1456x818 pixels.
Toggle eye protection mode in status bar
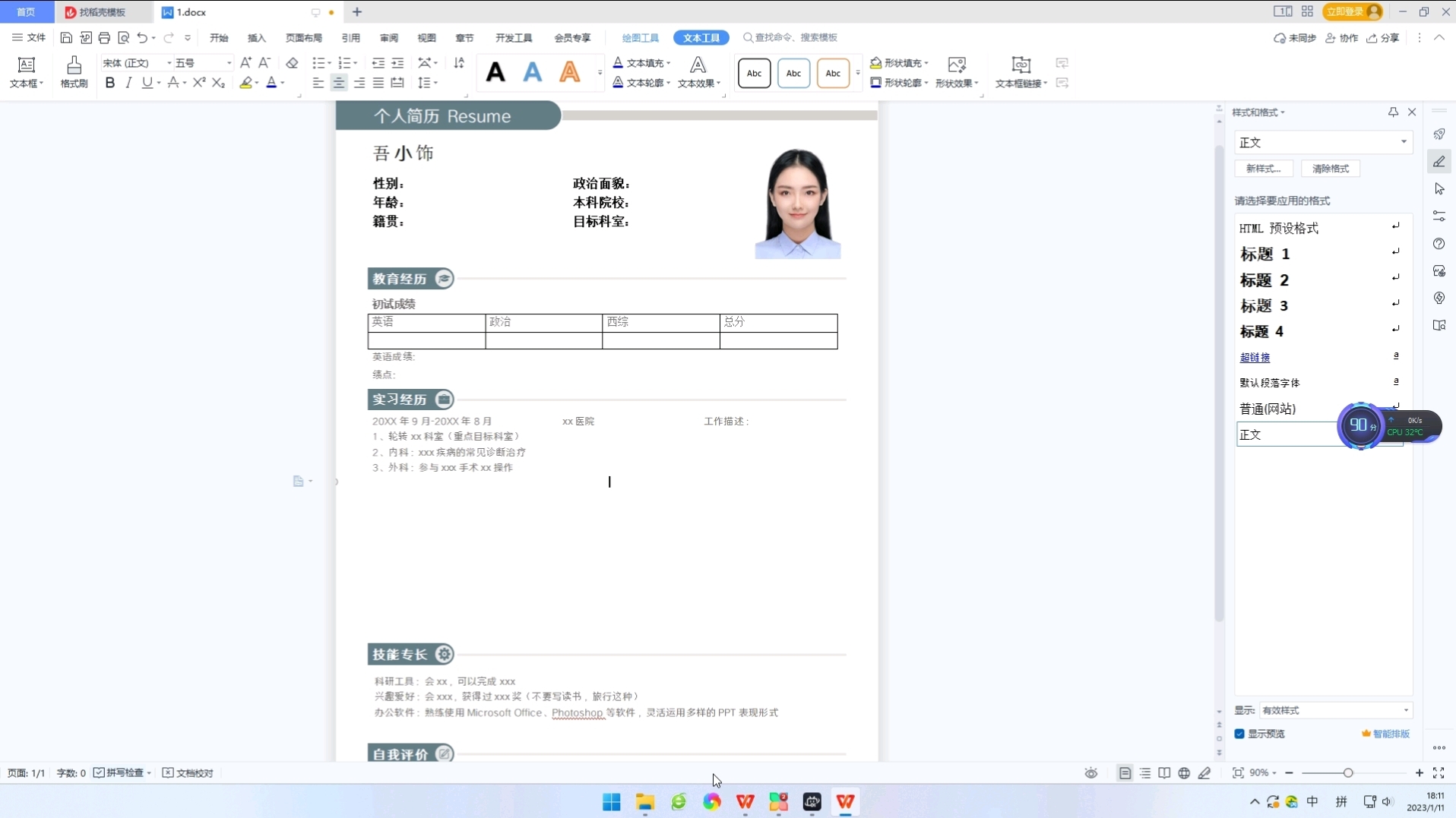coord(1090,772)
